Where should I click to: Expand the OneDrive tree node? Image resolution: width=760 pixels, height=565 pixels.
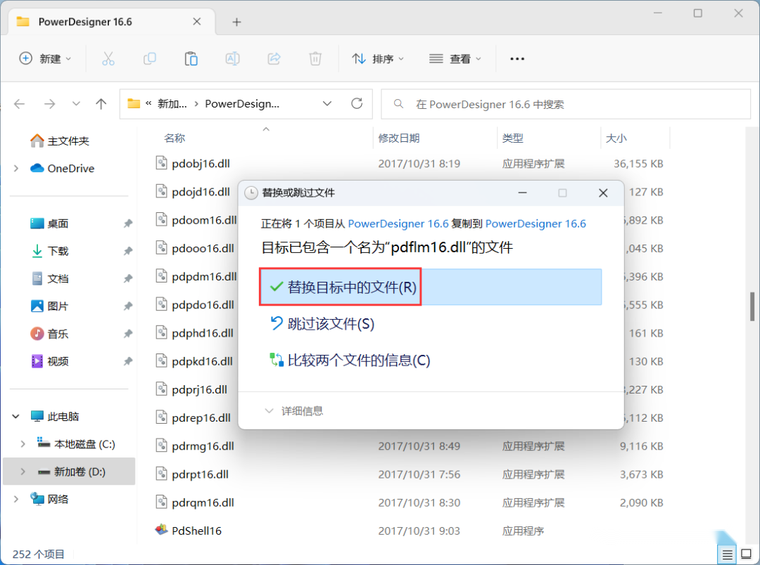[16, 168]
